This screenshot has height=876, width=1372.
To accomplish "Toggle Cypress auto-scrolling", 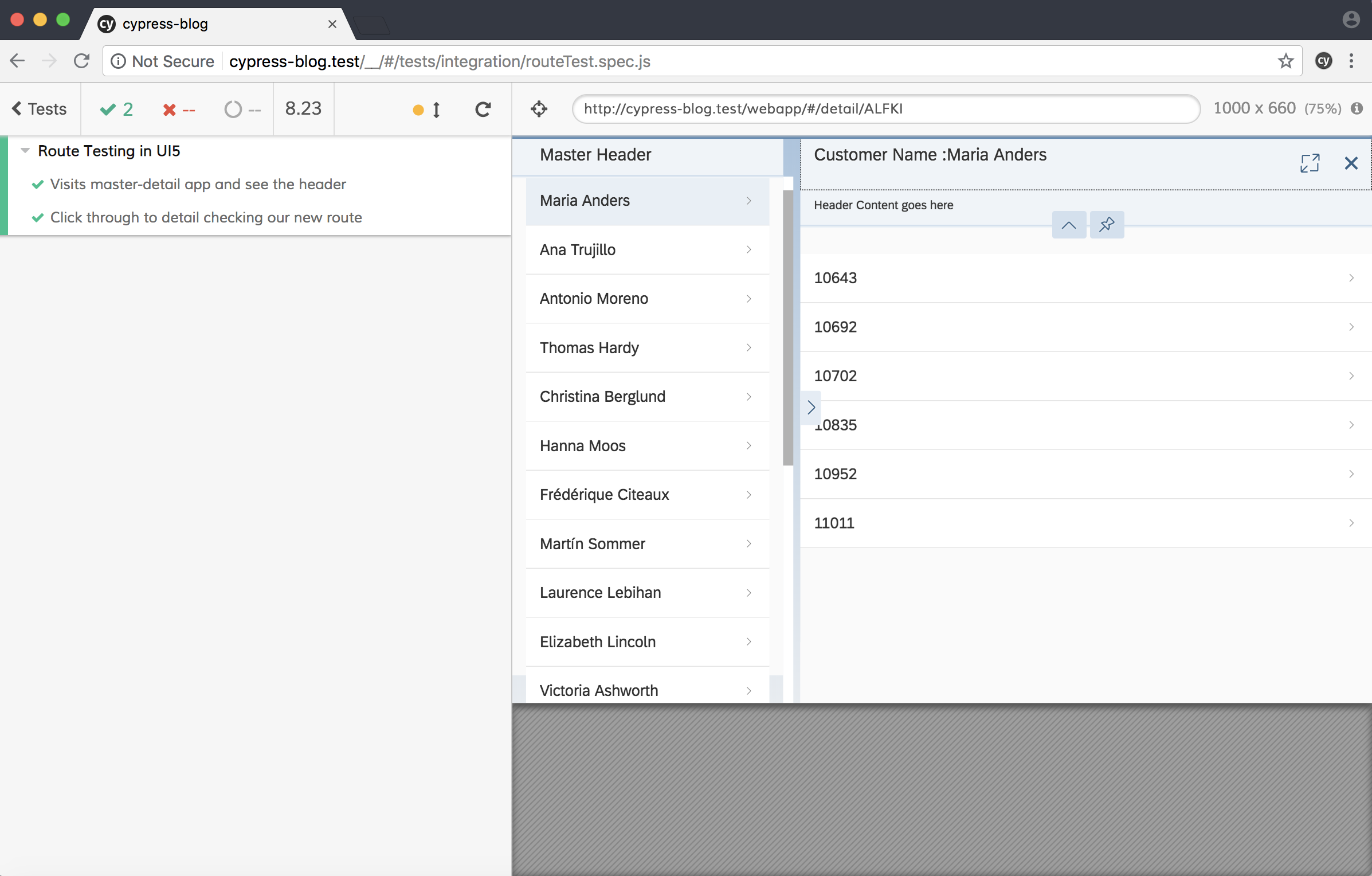I will (427, 109).
